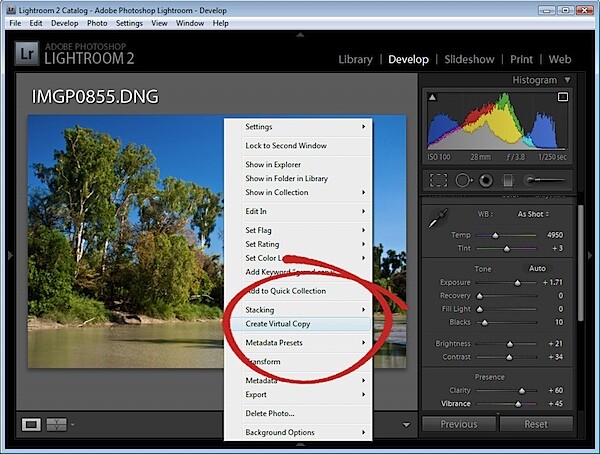Toggle shadow clipping indicator in histogram
This screenshot has width=600, height=454.
coord(432,97)
